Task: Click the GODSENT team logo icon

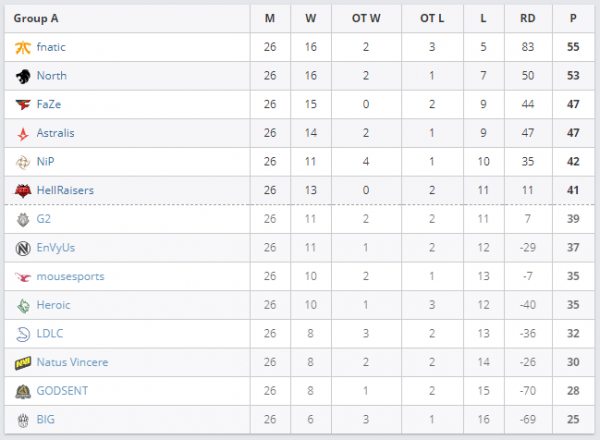Action: click(x=23, y=391)
